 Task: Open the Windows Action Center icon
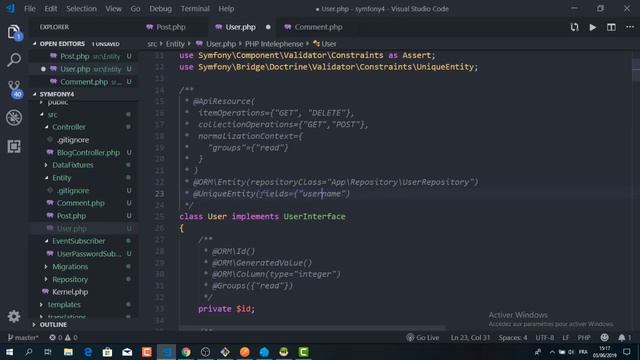pos(627,352)
